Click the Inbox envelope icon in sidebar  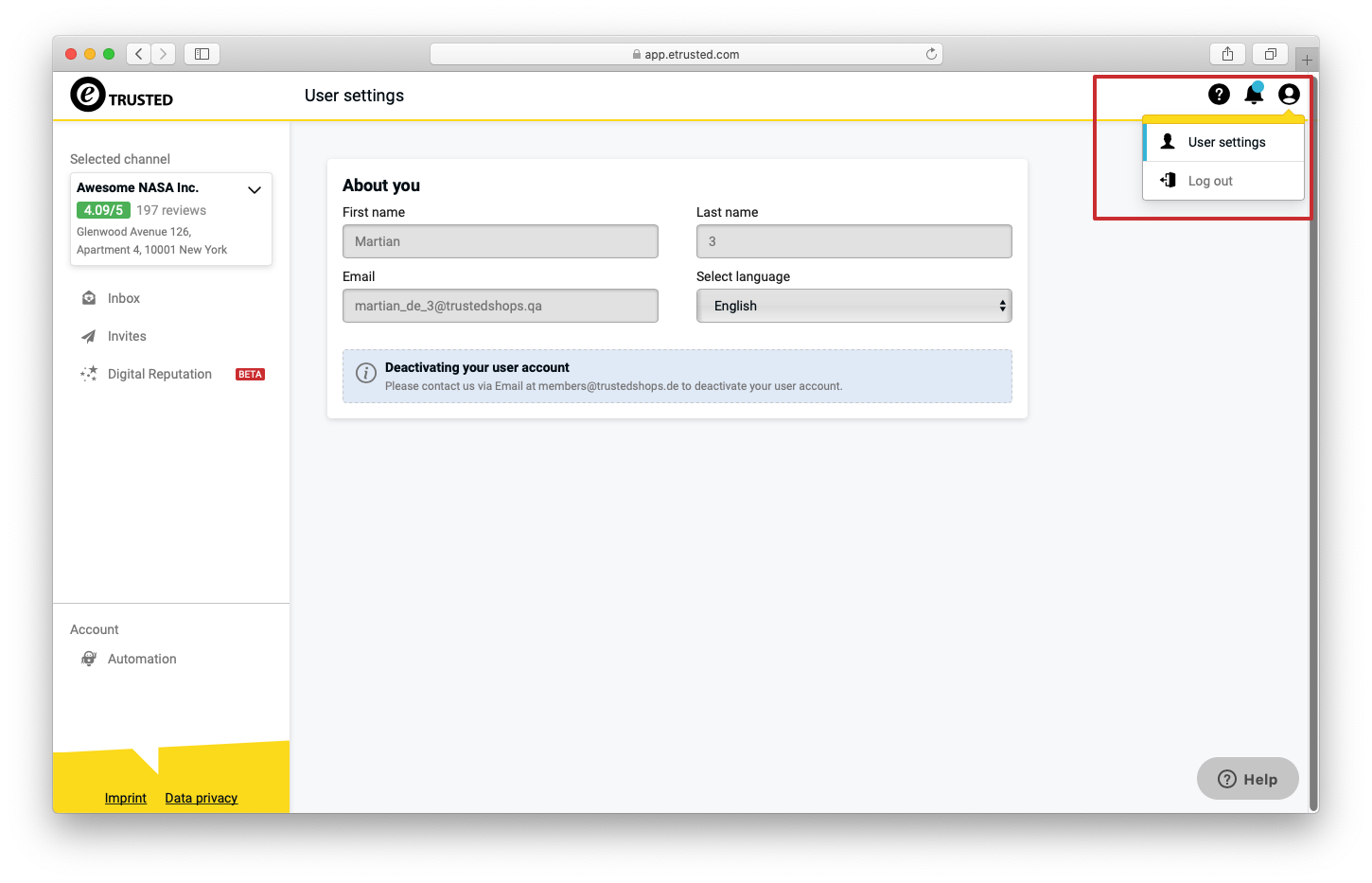[x=89, y=298]
